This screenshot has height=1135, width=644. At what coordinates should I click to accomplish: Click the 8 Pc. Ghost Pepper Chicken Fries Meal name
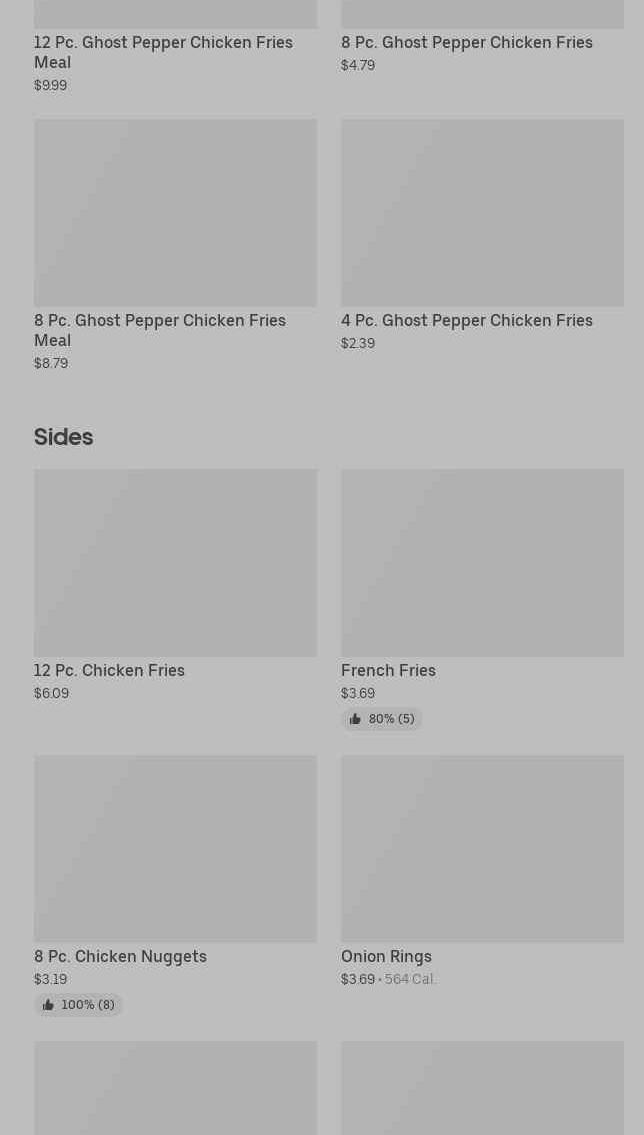click(x=160, y=330)
